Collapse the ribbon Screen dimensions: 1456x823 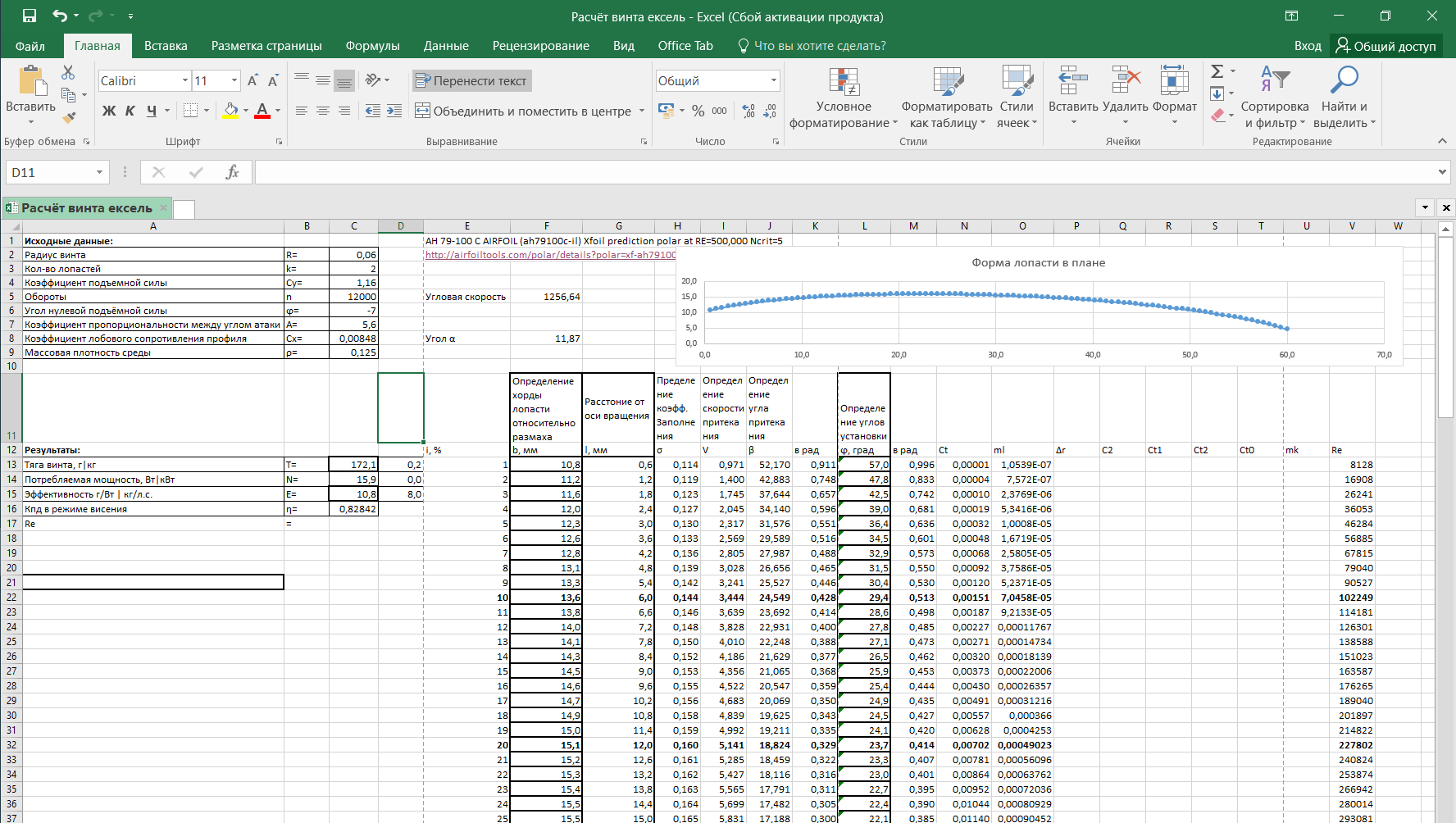coord(1442,141)
